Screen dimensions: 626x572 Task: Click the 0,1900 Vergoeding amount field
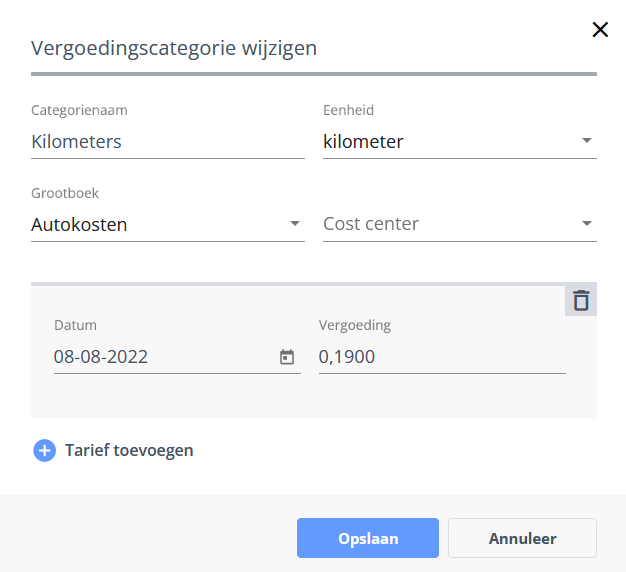(x=442, y=357)
